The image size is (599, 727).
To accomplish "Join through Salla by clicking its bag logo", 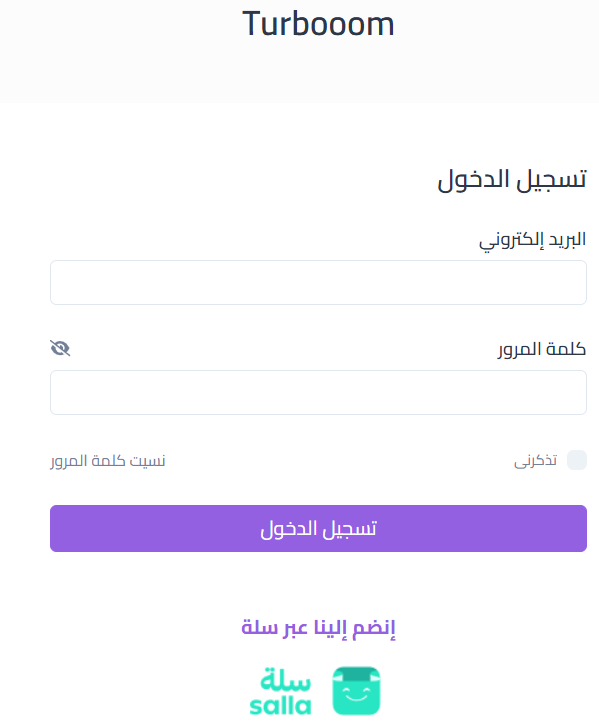I will coord(357,691).
